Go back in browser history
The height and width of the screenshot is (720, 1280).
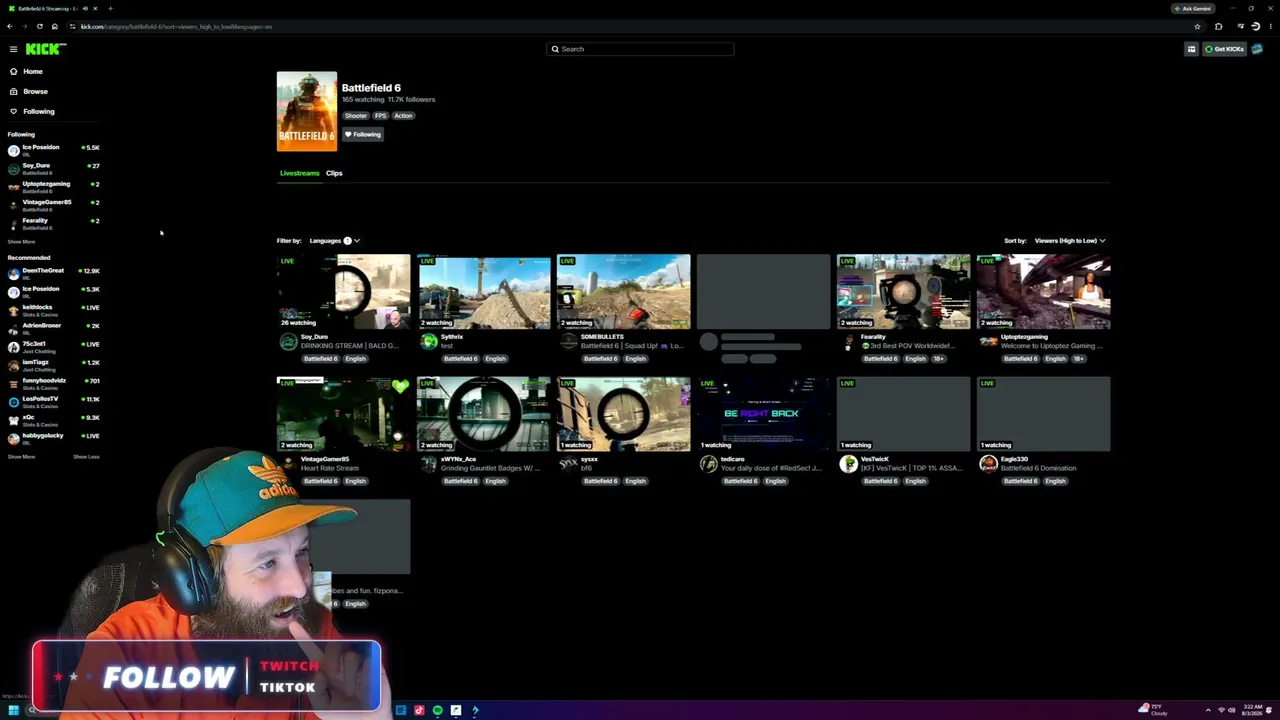tap(10, 27)
